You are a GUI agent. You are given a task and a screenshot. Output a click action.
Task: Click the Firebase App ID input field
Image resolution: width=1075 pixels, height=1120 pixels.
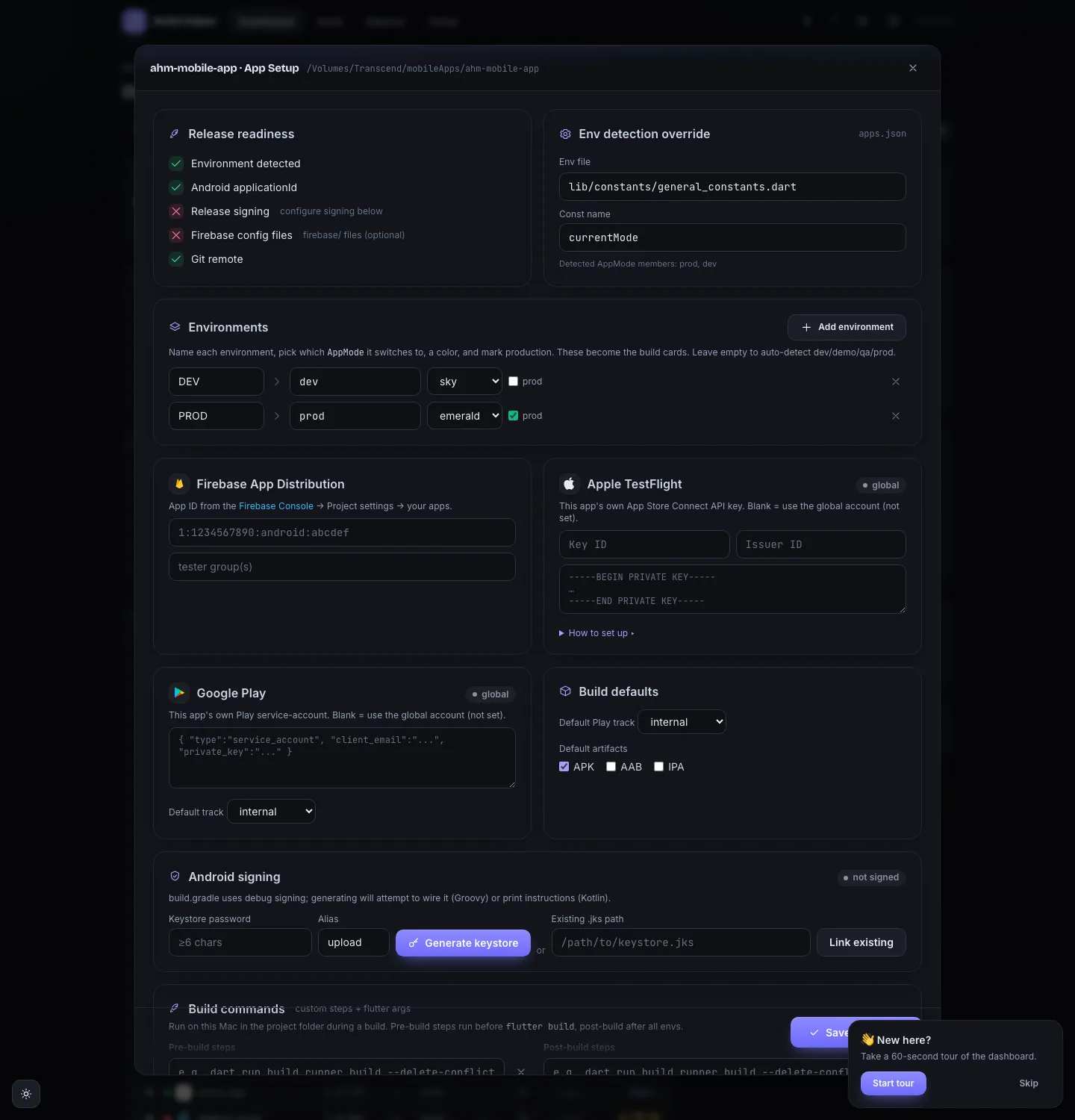click(342, 532)
